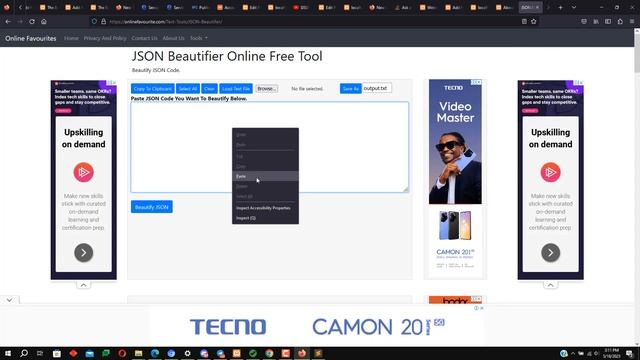The width and height of the screenshot is (640, 360).
Task: Go to browser home page icon
Action: [44, 22]
